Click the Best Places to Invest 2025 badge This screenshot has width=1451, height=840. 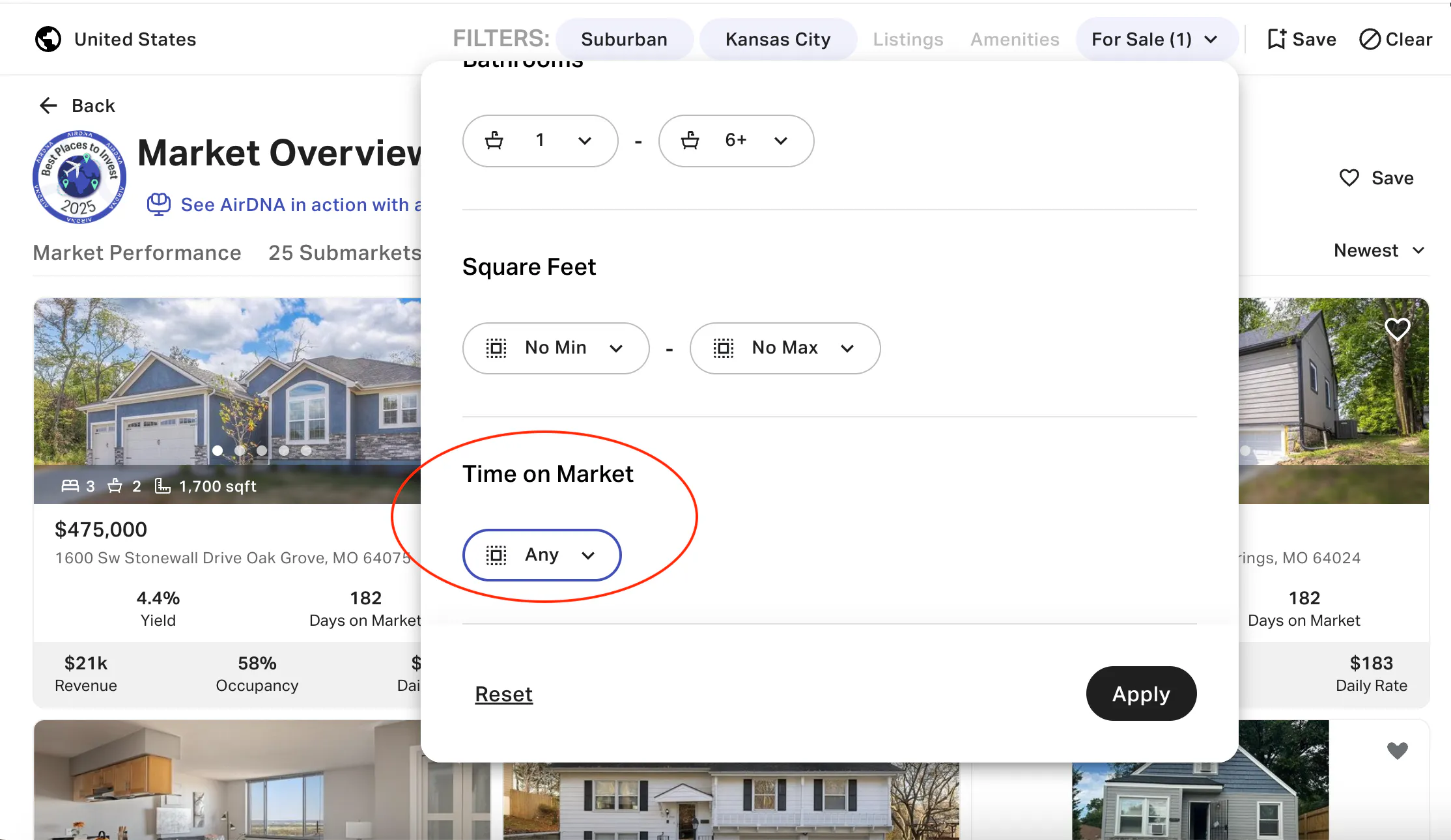pos(79,177)
